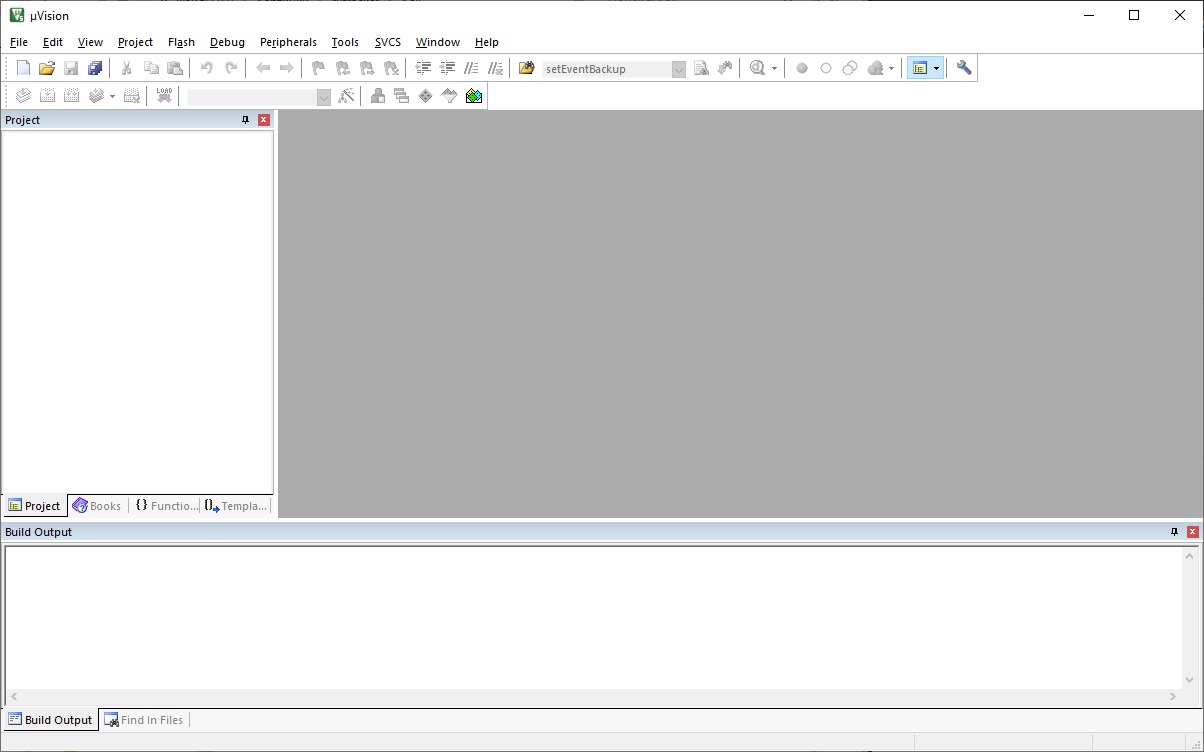Go to the previous bookmark
Viewport: 1204px width, 752px height.
pos(343,68)
